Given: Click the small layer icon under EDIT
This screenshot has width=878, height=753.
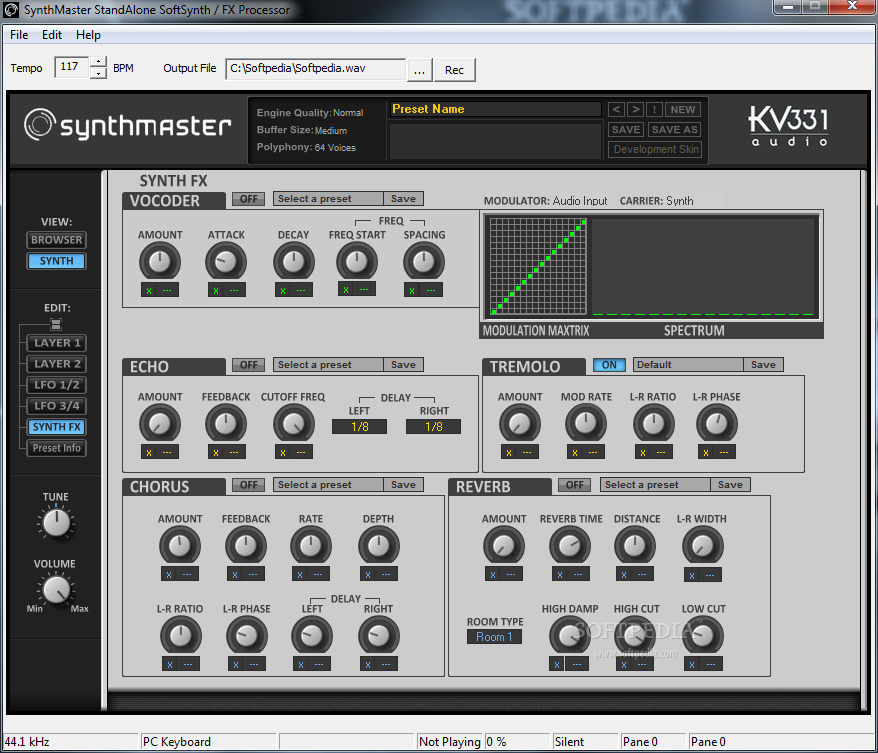Looking at the screenshot, I should point(55,324).
